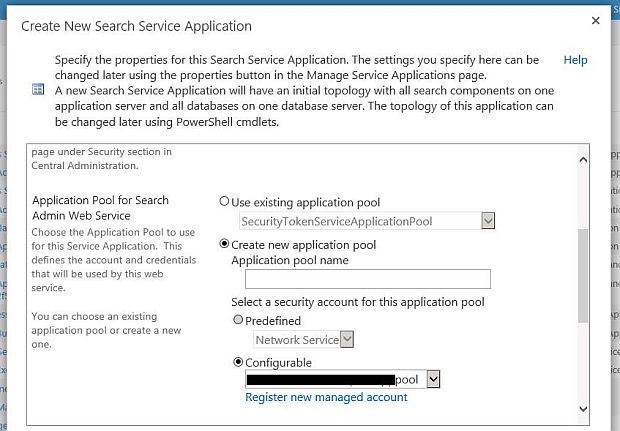Image resolution: width=620 pixels, height=431 pixels.
Task: Click the Select a security account label text
Action: tap(358, 302)
